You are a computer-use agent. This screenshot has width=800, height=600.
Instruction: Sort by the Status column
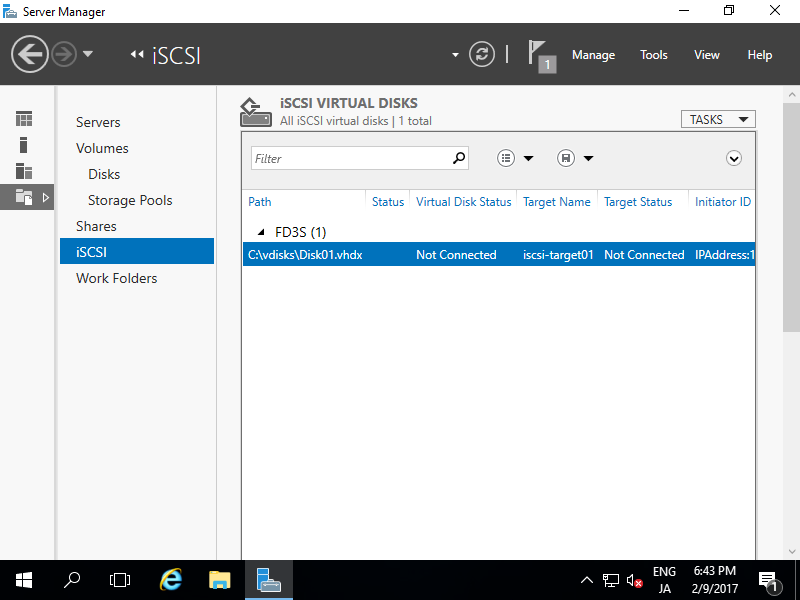tap(388, 202)
